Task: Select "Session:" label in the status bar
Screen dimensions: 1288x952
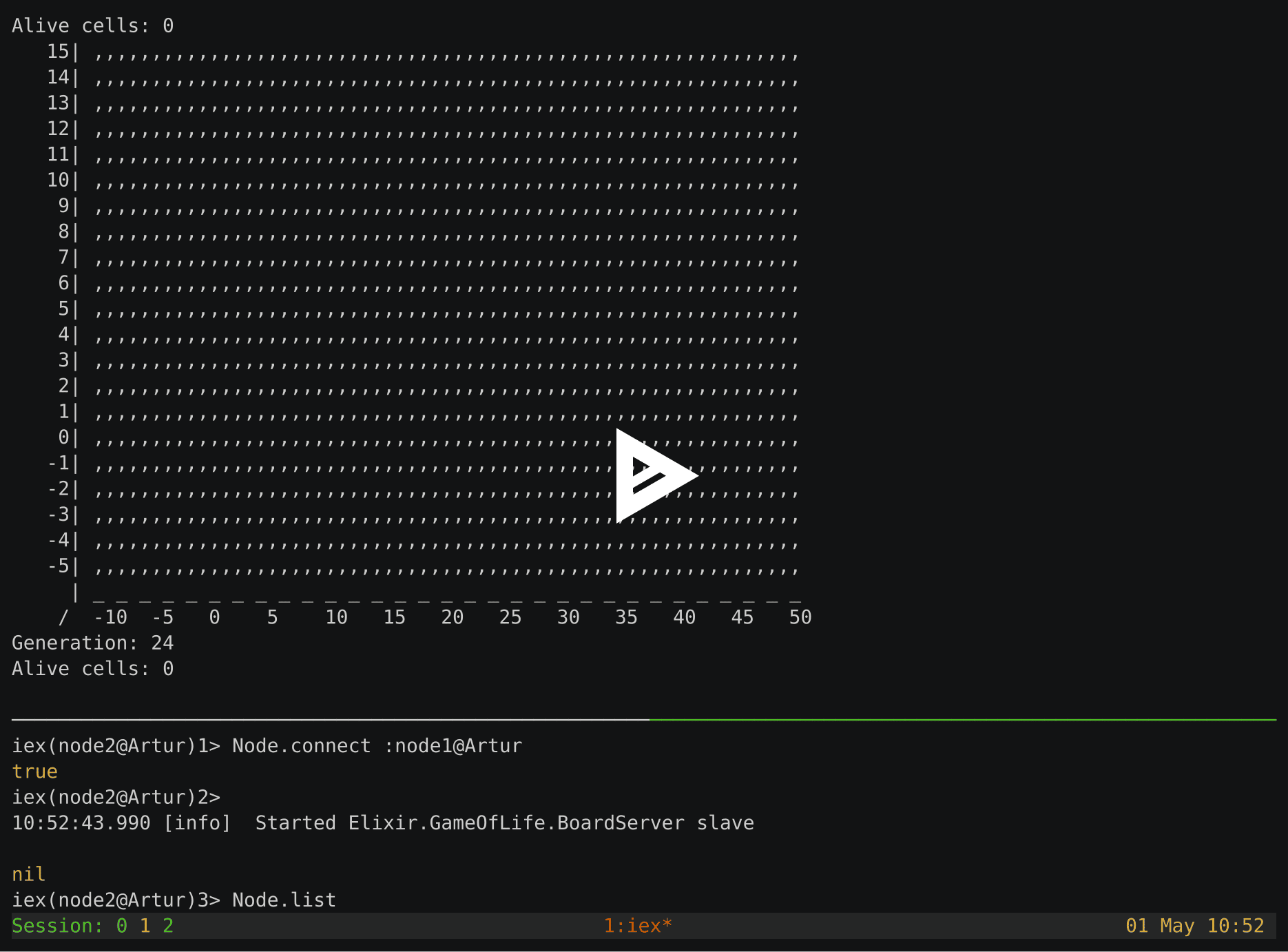Action: pos(58,926)
